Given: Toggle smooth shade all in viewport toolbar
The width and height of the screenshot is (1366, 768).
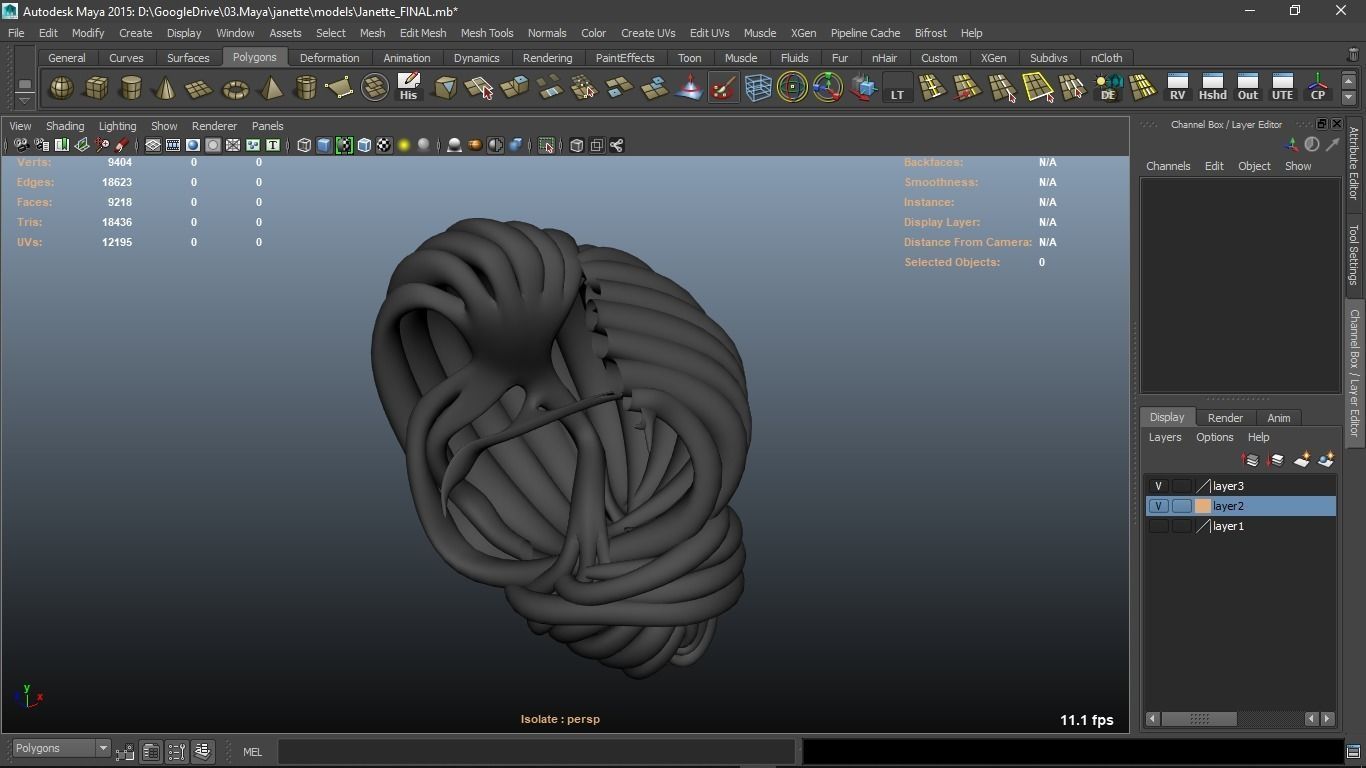Looking at the screenshot, I should coord(324,146).
